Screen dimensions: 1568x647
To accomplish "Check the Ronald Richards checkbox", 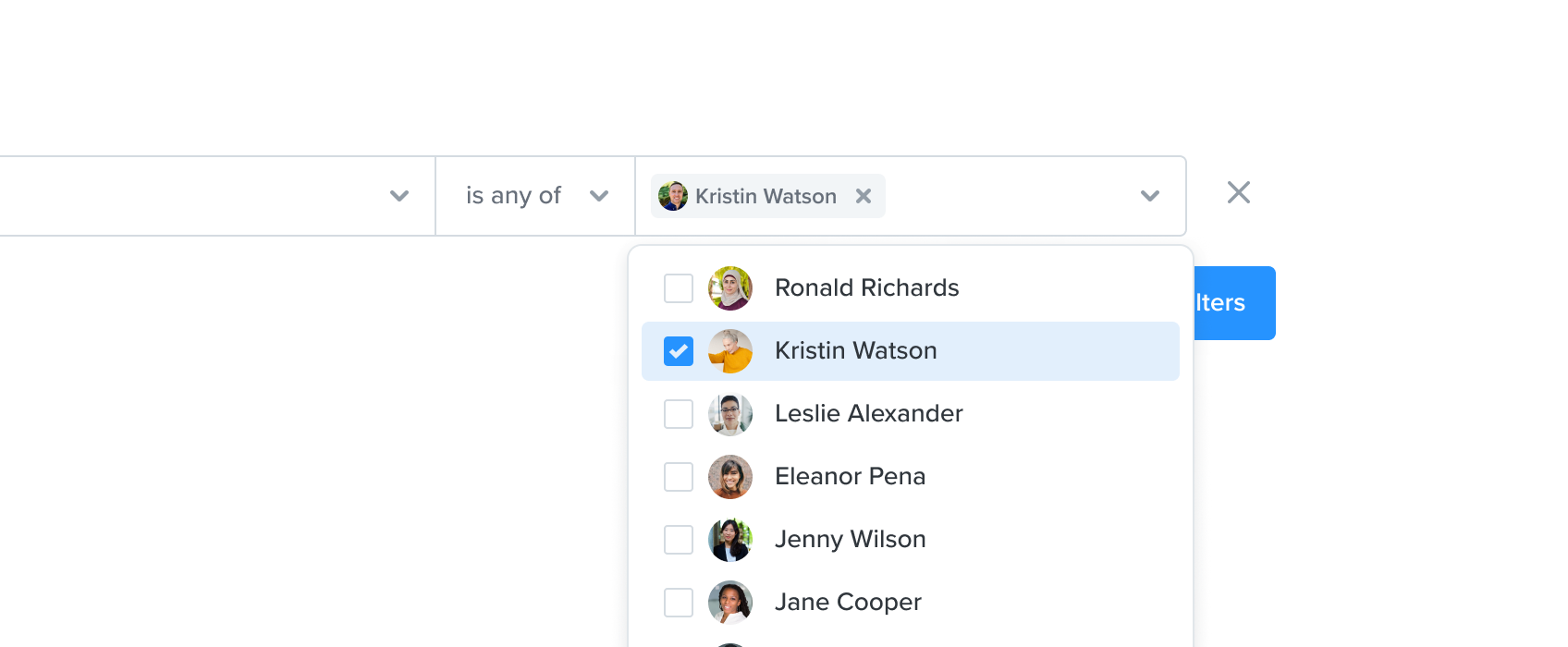I will 679,288.
